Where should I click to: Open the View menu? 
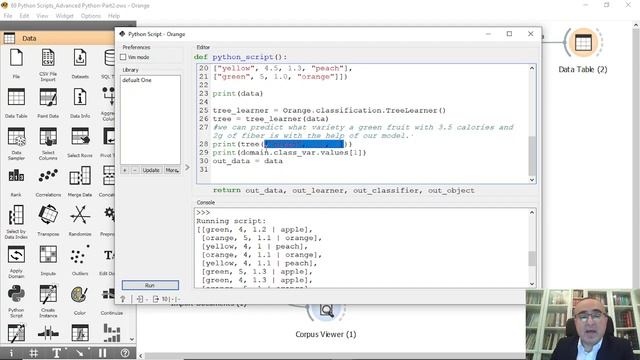tap(42, 16)
